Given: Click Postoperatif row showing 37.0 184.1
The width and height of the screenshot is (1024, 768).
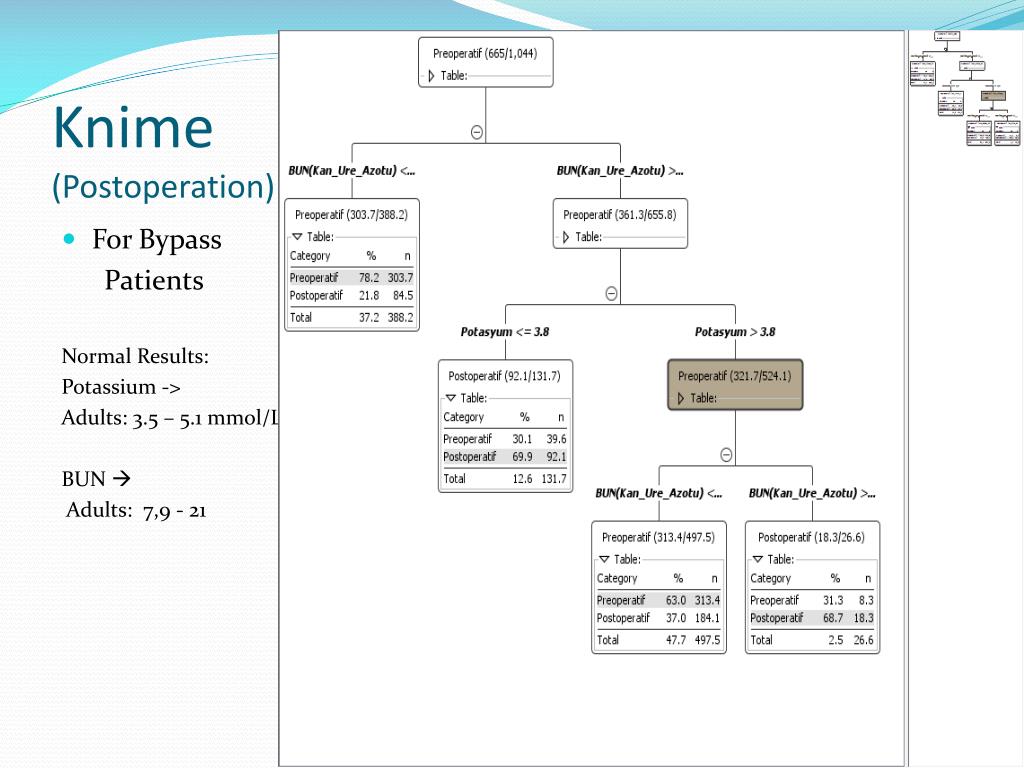Looking at the screenshot, I should (658, 618).
